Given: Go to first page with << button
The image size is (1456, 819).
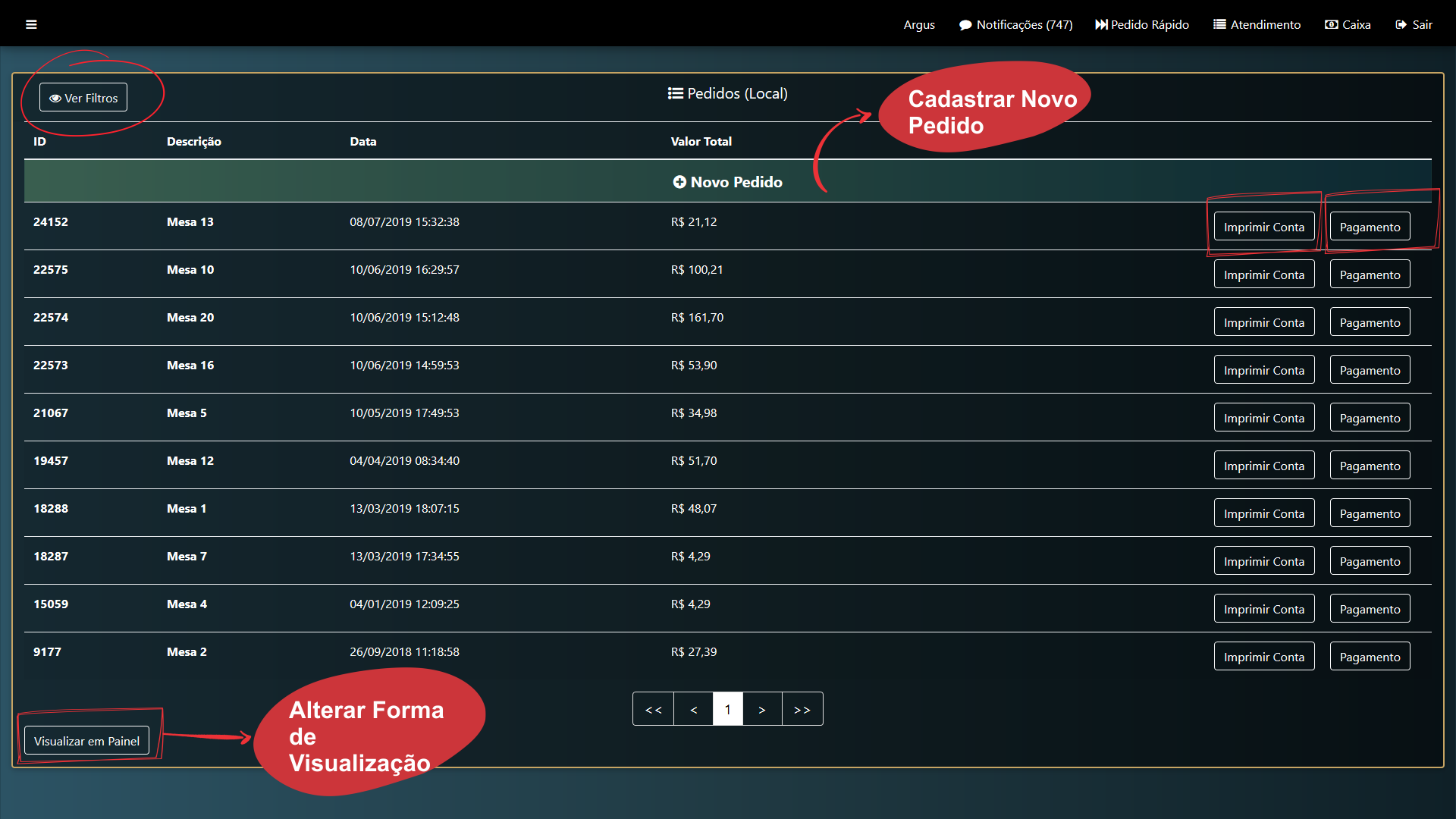Looking at the screenshot, I should coord(653,710).
